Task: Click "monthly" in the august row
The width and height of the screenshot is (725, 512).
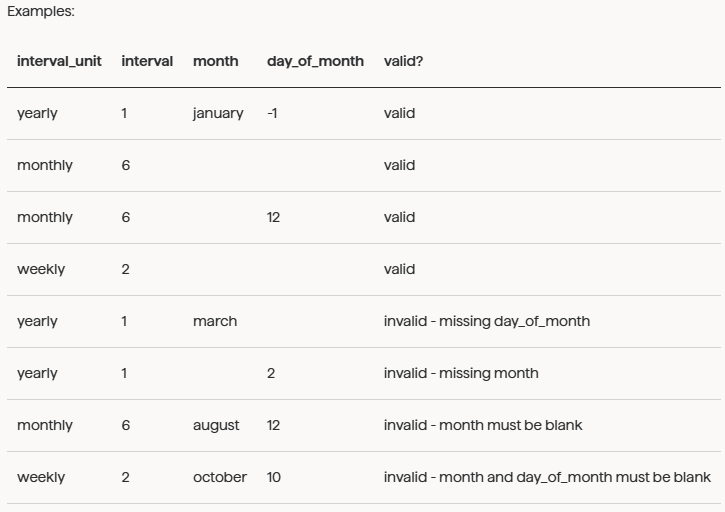Action: pos(45,425)
